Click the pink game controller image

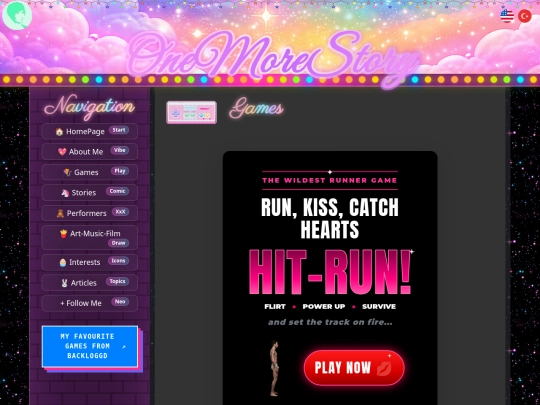(x=191, y=112)
